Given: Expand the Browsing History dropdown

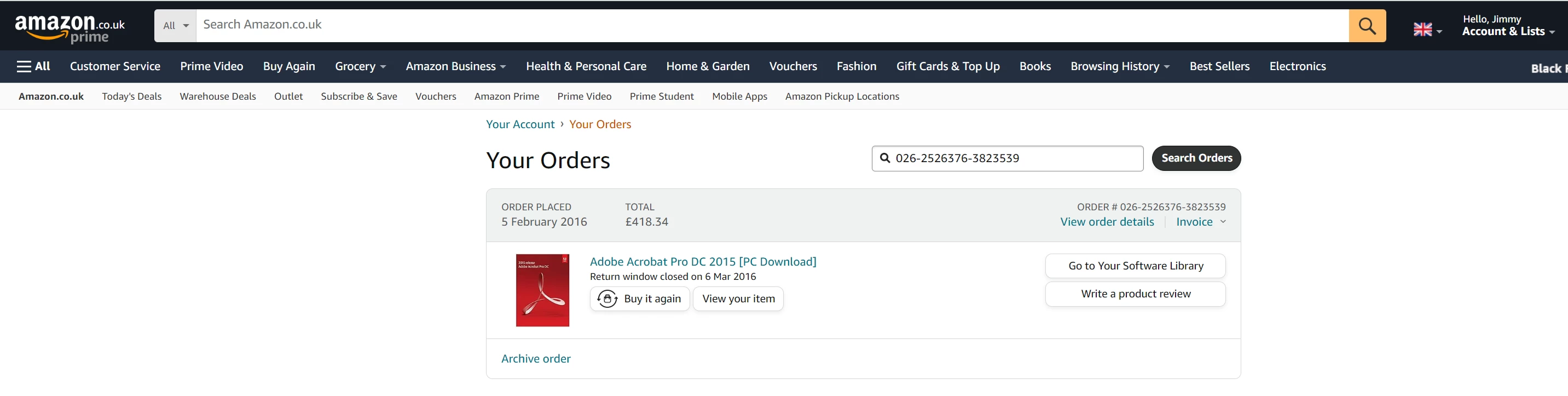Looking at the screenshot, I should (1120, 66).
